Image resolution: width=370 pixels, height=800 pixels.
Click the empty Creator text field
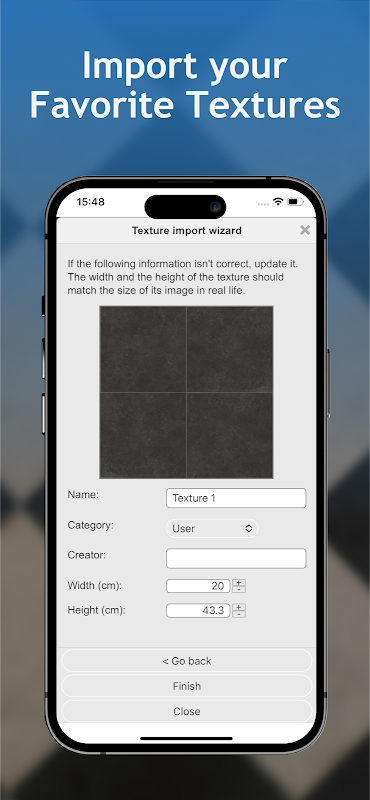pos(236,559)
